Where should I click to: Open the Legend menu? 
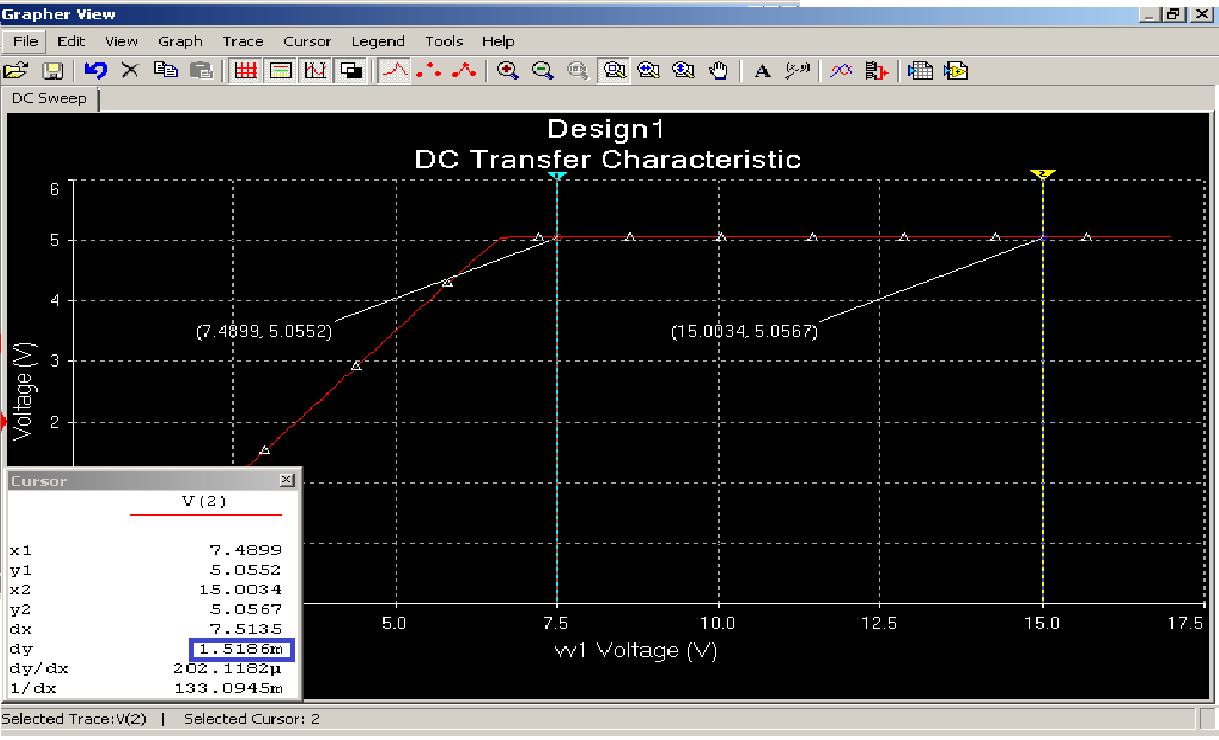[x=378, y=41]
